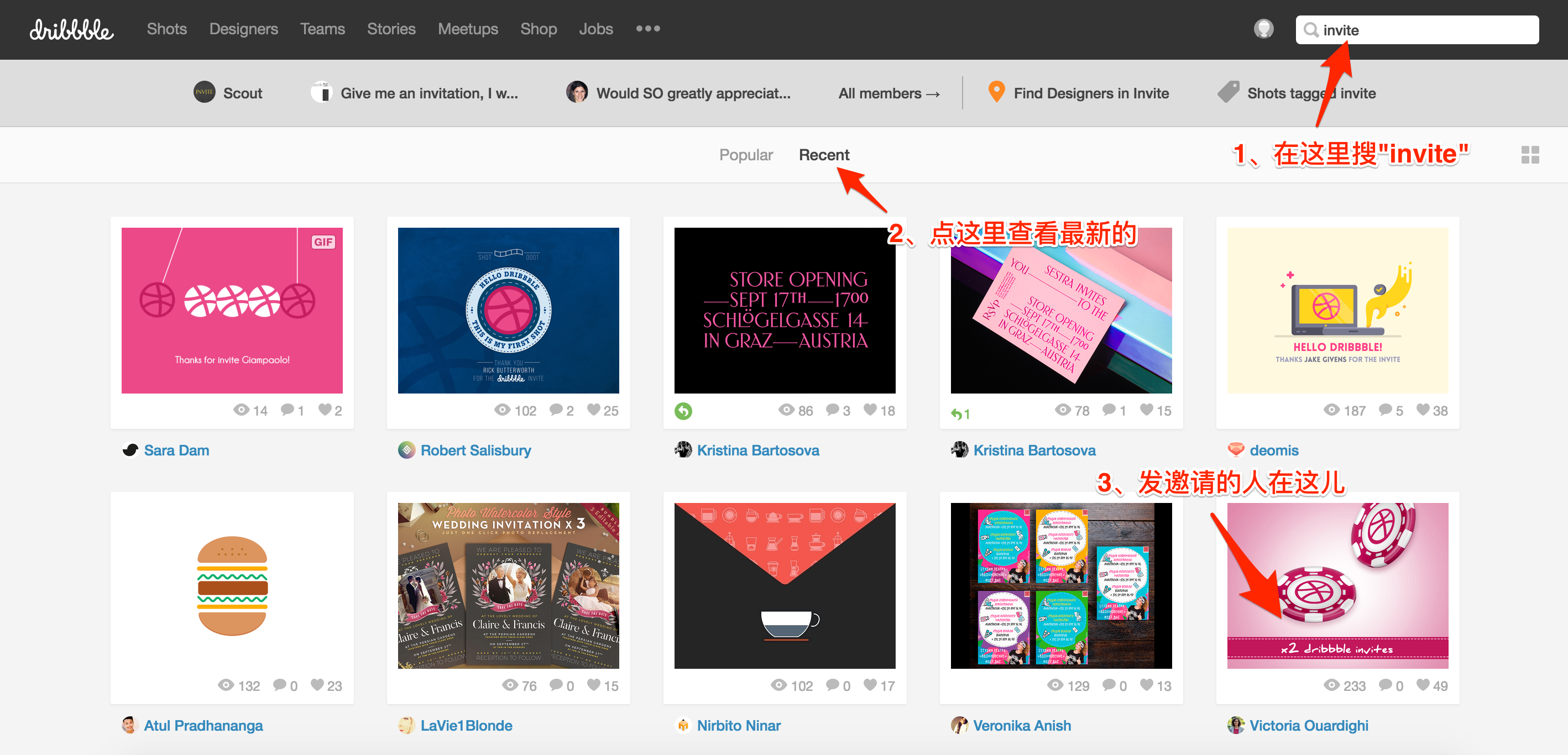
Task: Open Stories from the nav bar
Action: (x=391, y=29)
